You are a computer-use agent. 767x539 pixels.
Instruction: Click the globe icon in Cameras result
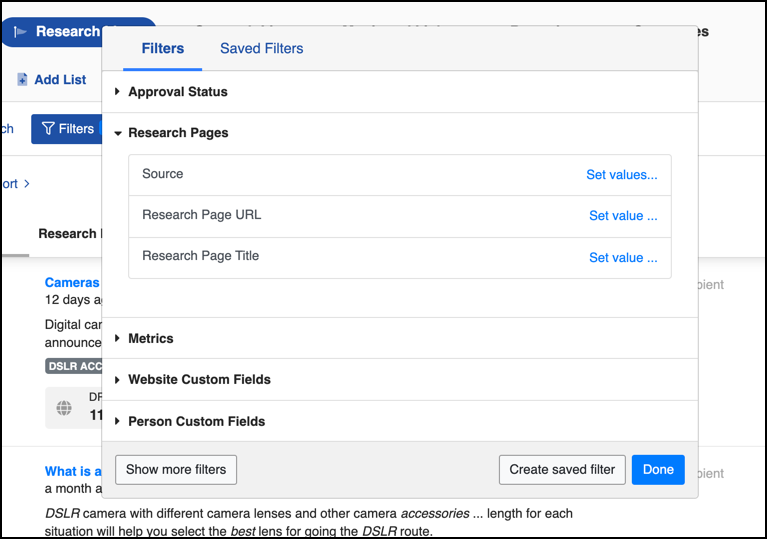click(x=64, y=408)
